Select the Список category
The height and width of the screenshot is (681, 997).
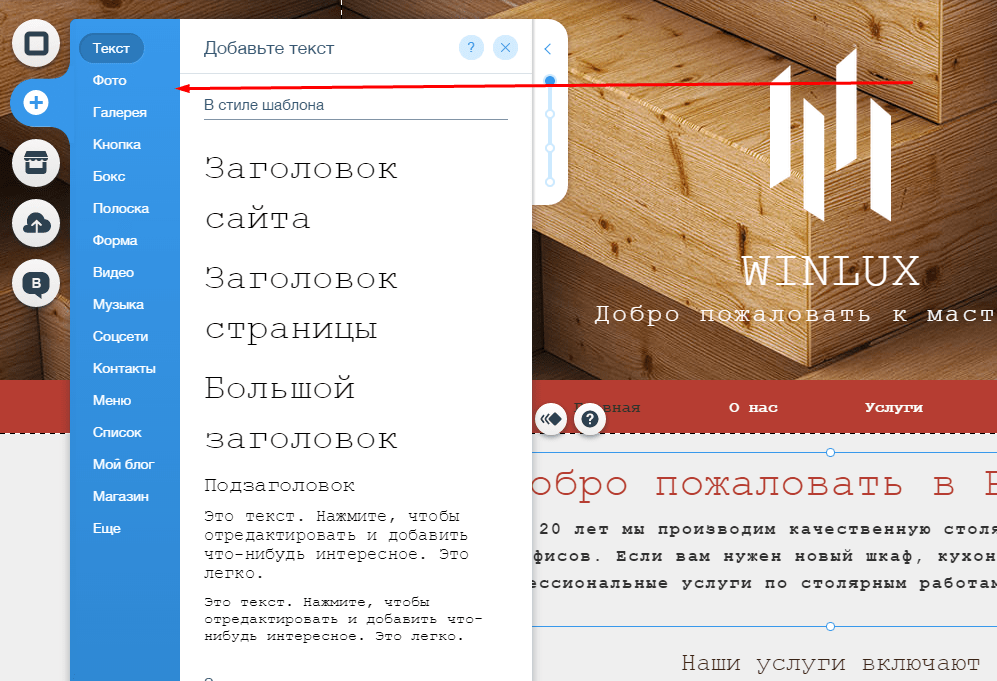[117, 432]
